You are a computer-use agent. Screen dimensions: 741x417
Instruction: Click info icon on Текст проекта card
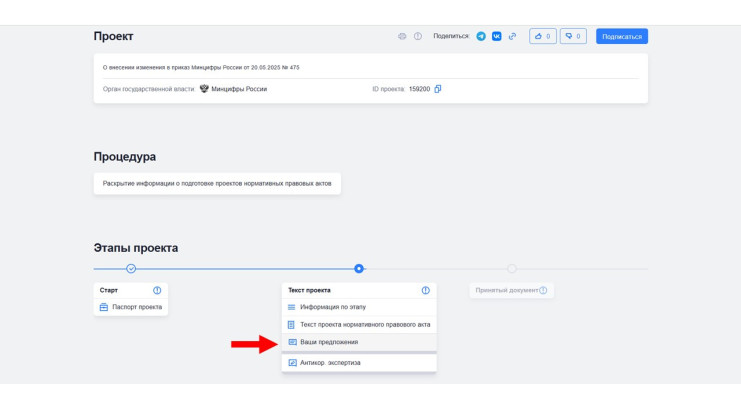coord(425,290)
